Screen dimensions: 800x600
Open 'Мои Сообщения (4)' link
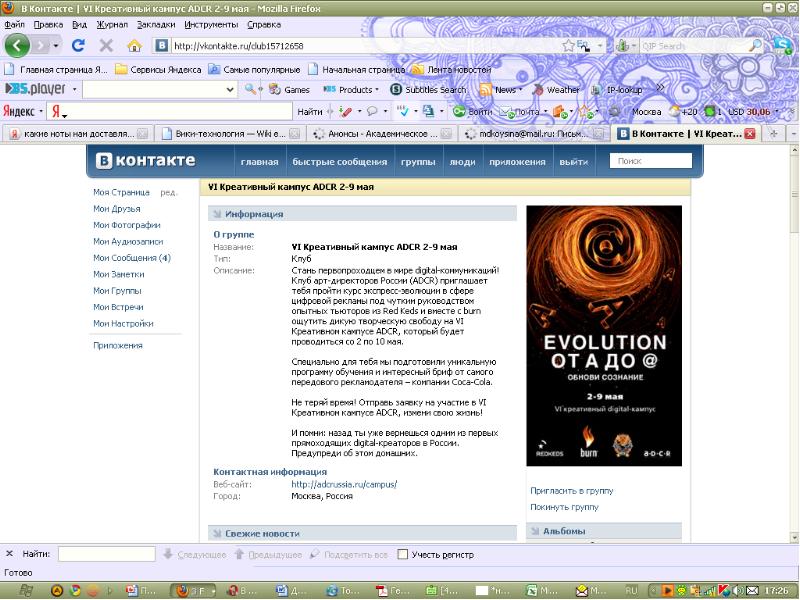click(132, 258)
